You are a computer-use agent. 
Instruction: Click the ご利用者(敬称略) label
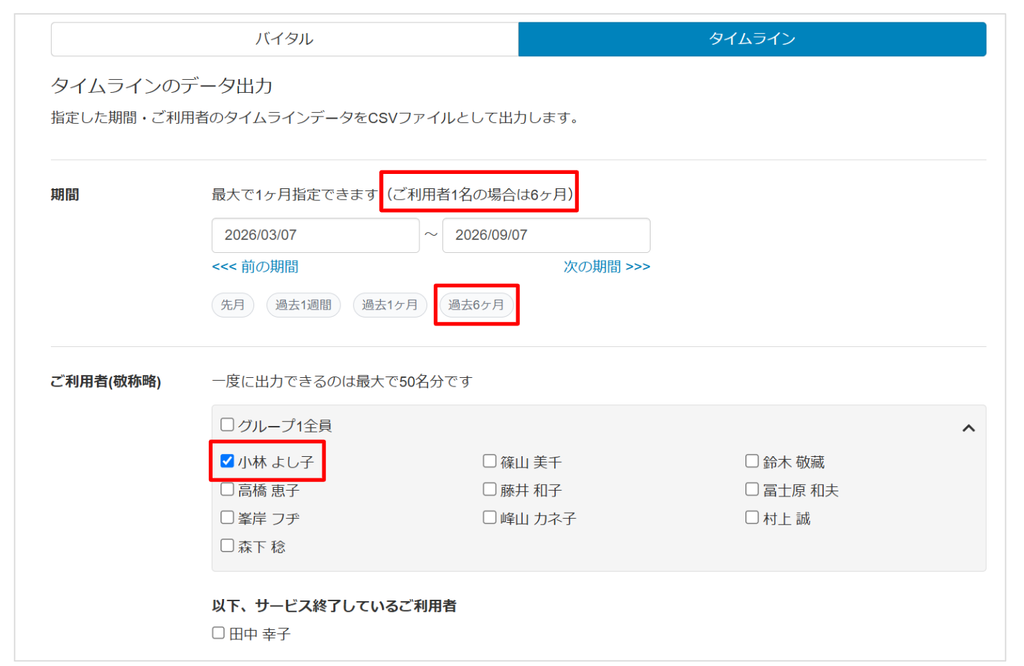tap(106, 381)
